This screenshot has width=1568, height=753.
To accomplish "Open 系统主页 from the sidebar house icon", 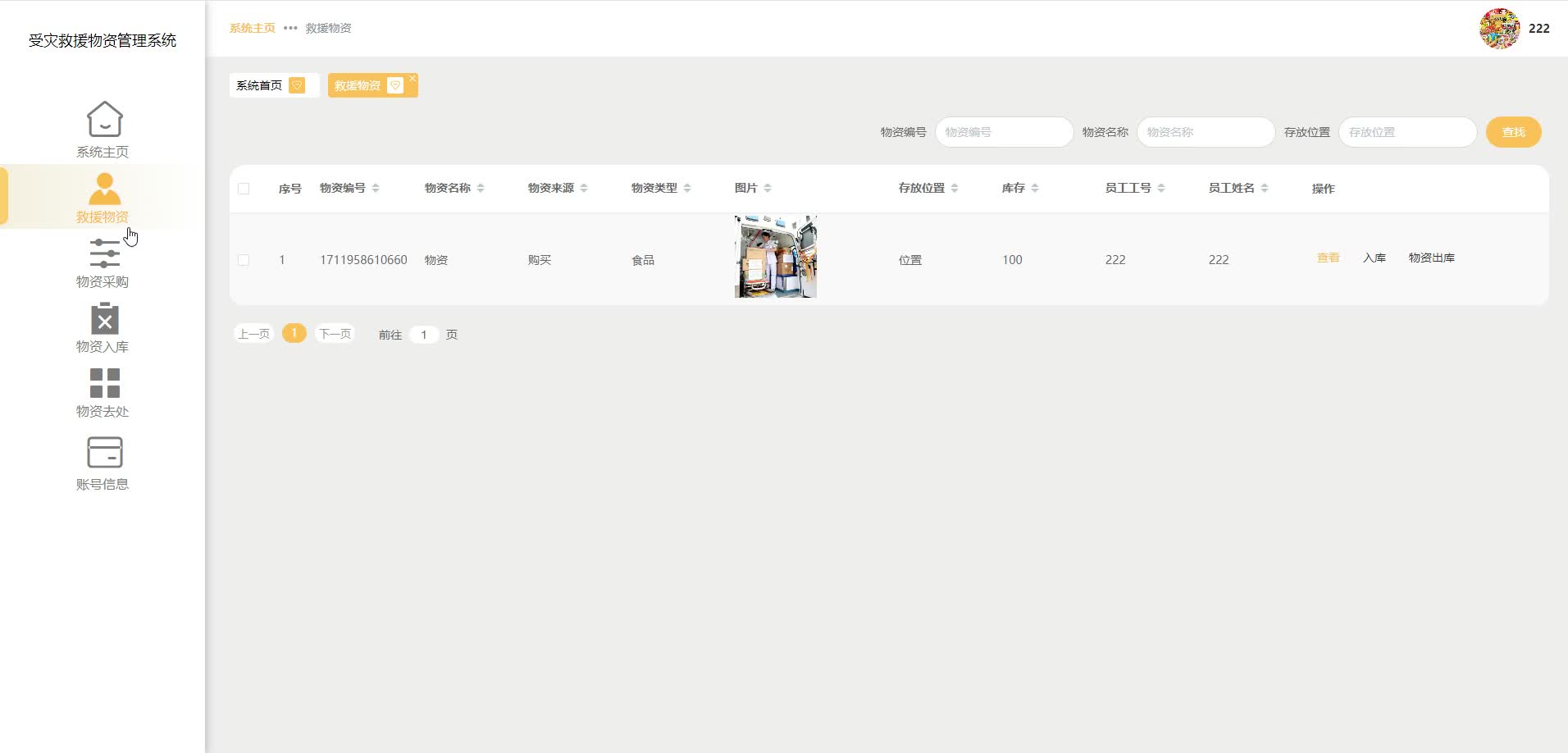I will coord(104,119).
